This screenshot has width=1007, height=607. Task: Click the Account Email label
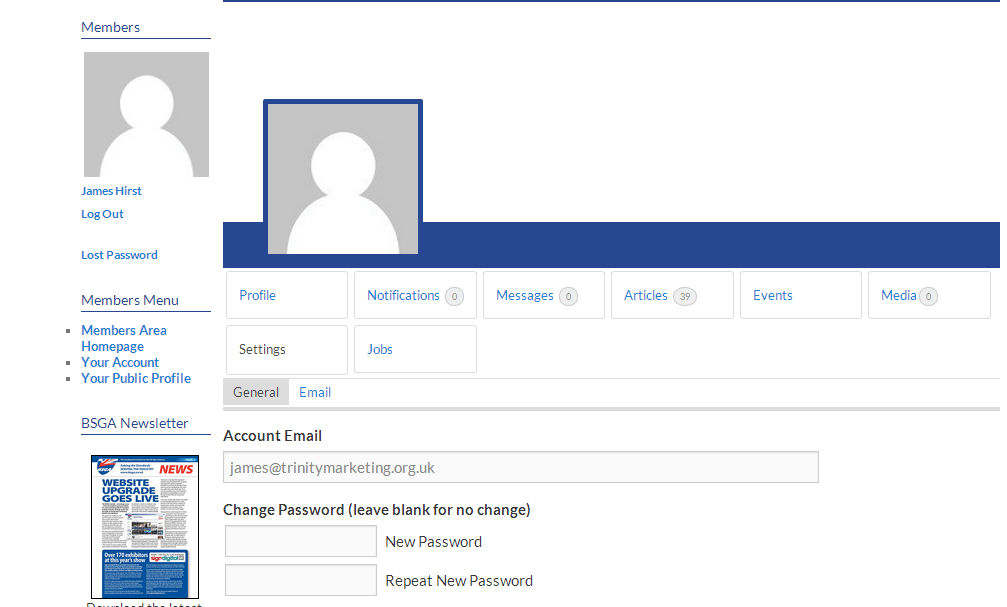[x=272, y=435]
